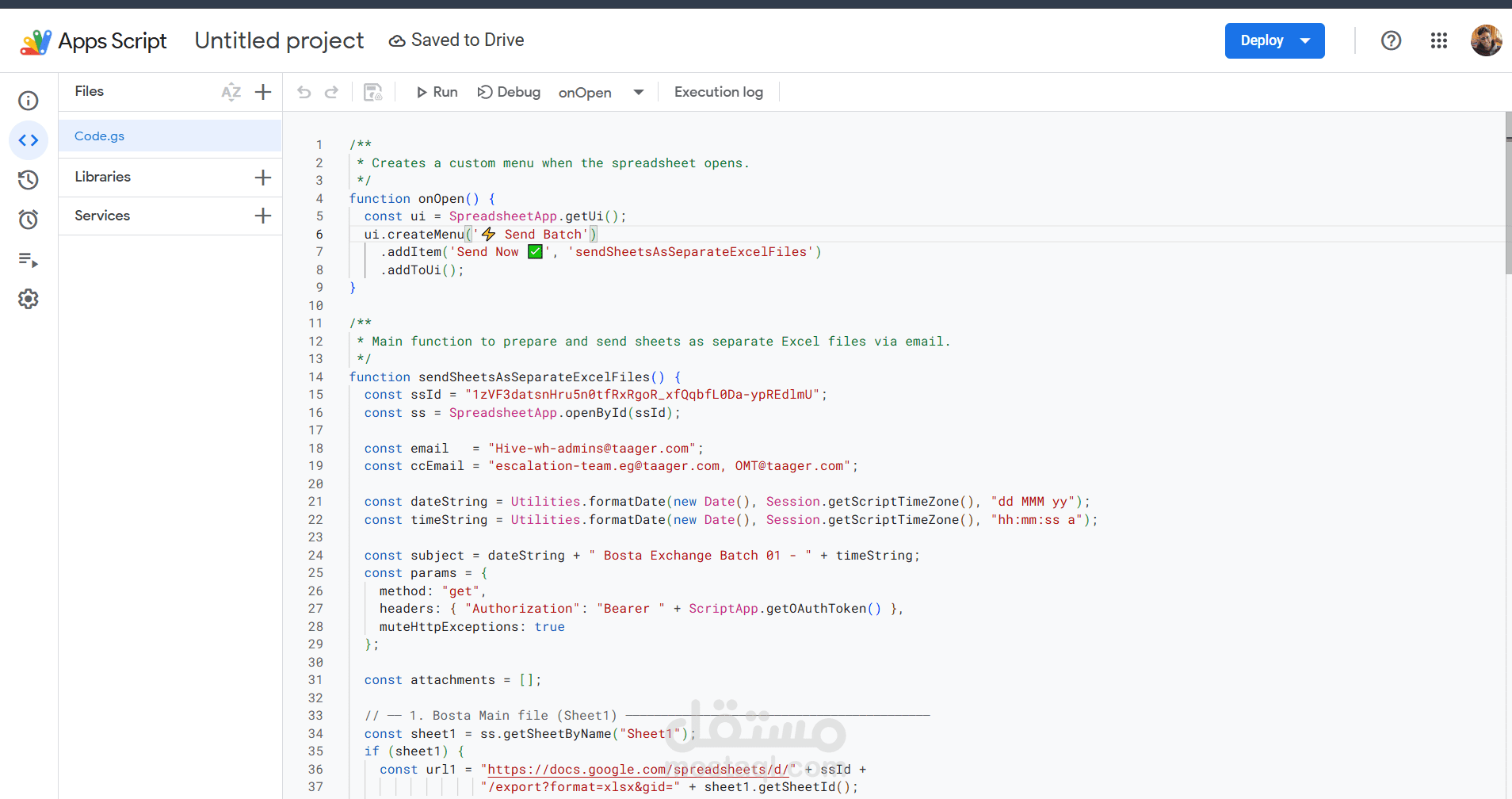Select the Code.gs file
Image resolution: width=1512 pixels, height=799 pixels.
coord(170,136)
